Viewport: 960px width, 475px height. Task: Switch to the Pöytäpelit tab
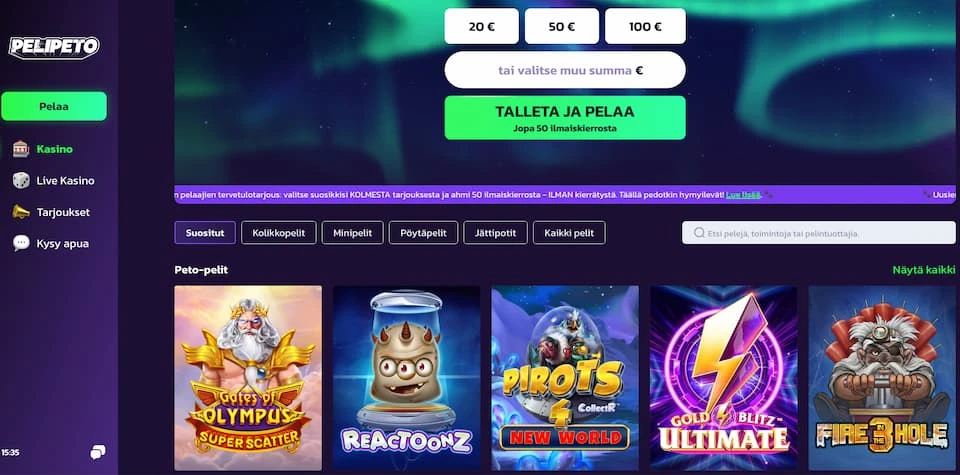(423, 233)
